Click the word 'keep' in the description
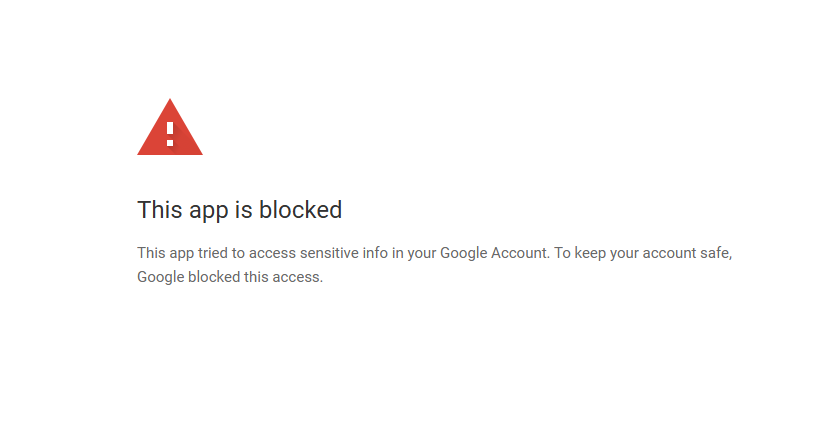Viewport: 821px width, 444px height. pyautogui.click(x=590, y=253)
